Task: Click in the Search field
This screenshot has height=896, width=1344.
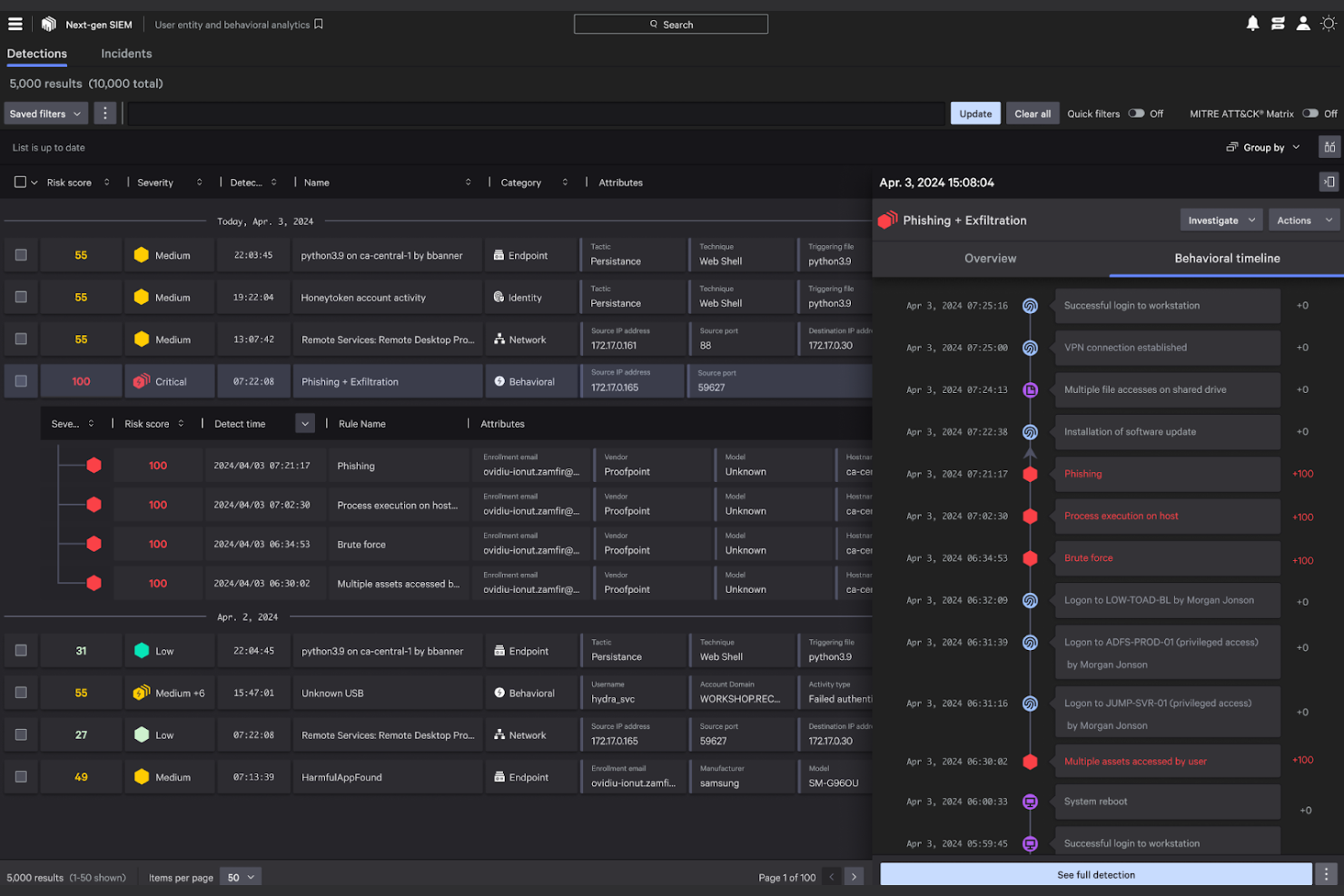Action: click(x=670, y=24)
